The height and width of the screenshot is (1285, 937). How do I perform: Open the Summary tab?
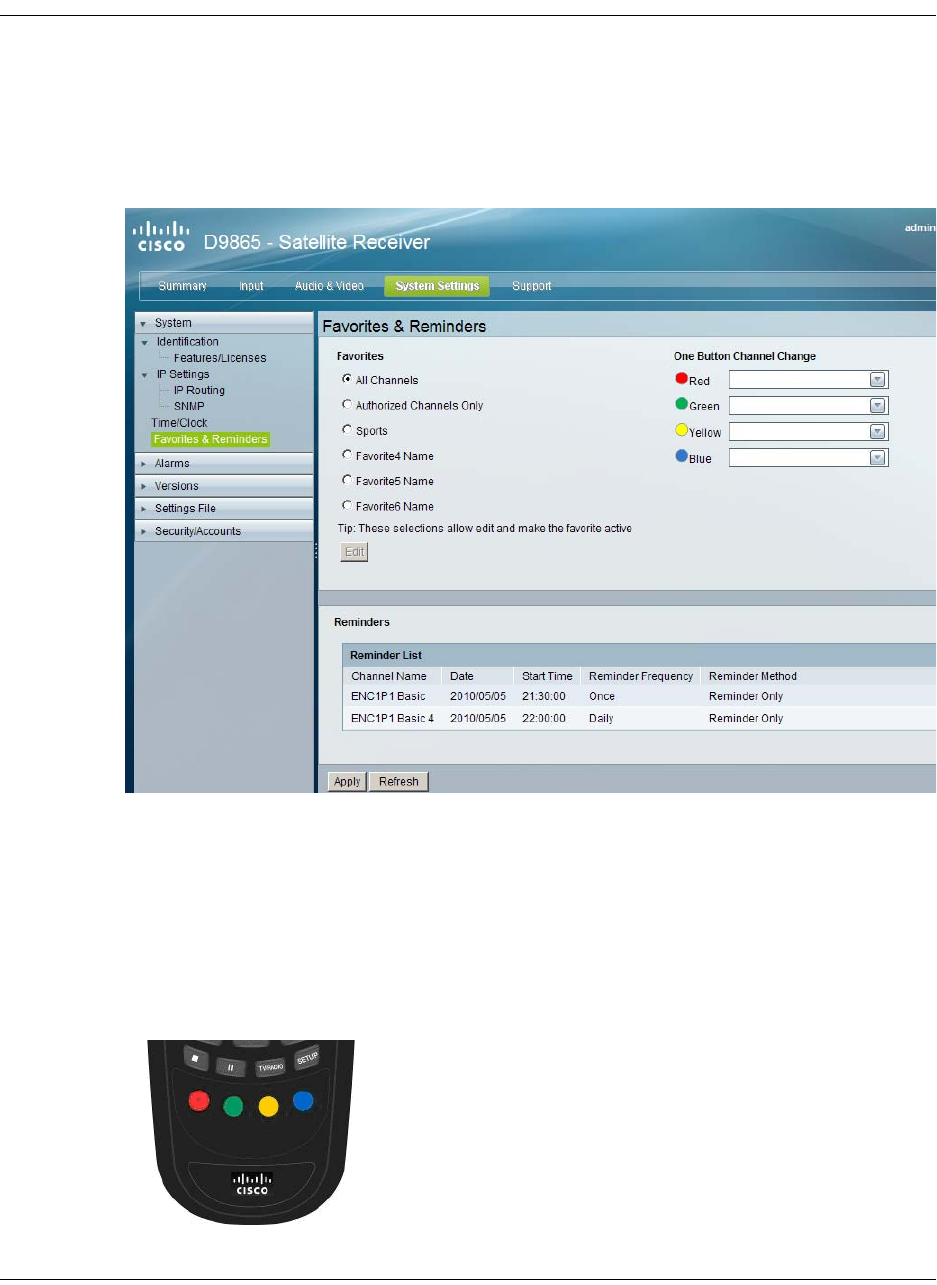click(182, 286)
